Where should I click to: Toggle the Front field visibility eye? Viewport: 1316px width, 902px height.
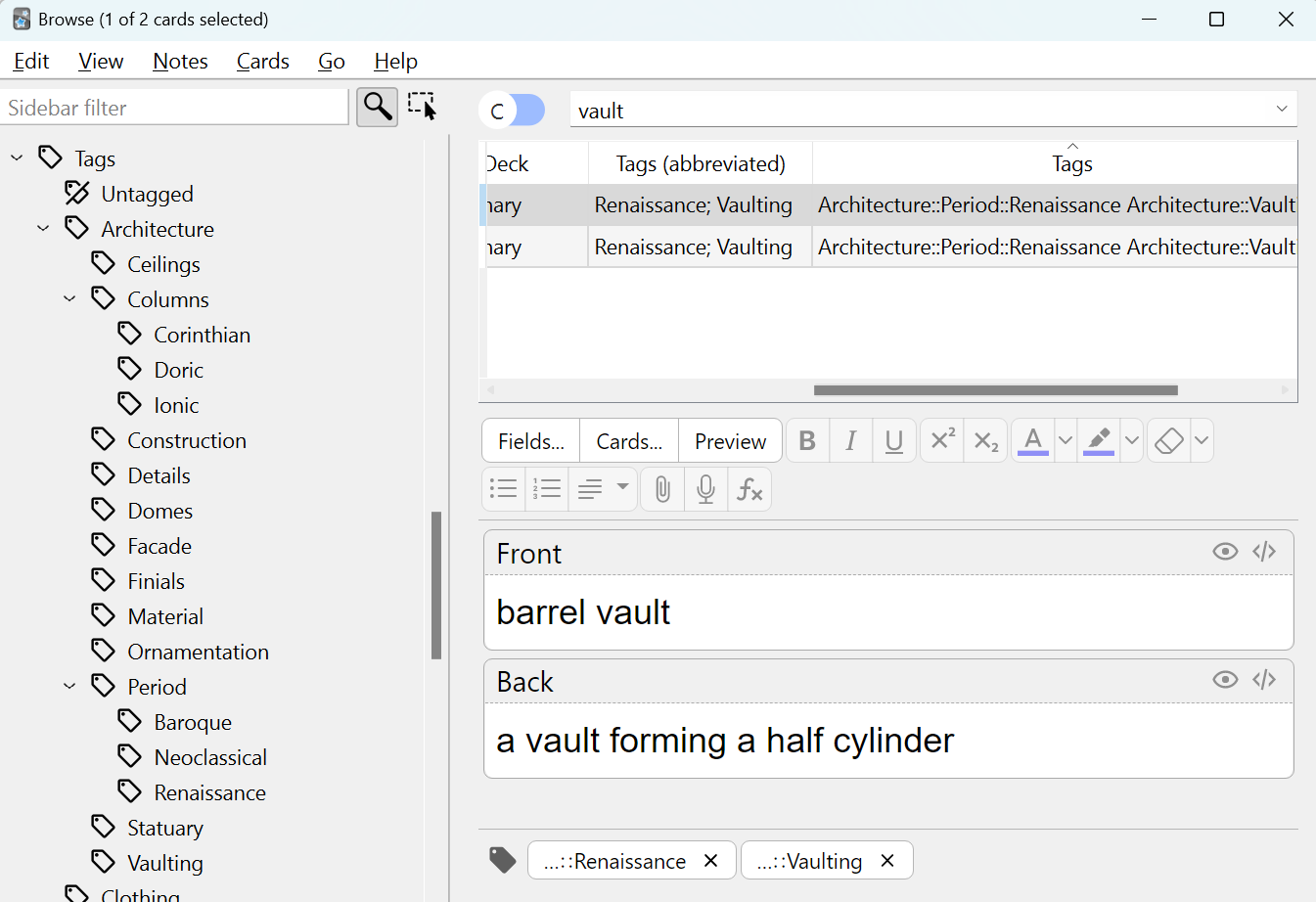click(x=1224, y=552)
